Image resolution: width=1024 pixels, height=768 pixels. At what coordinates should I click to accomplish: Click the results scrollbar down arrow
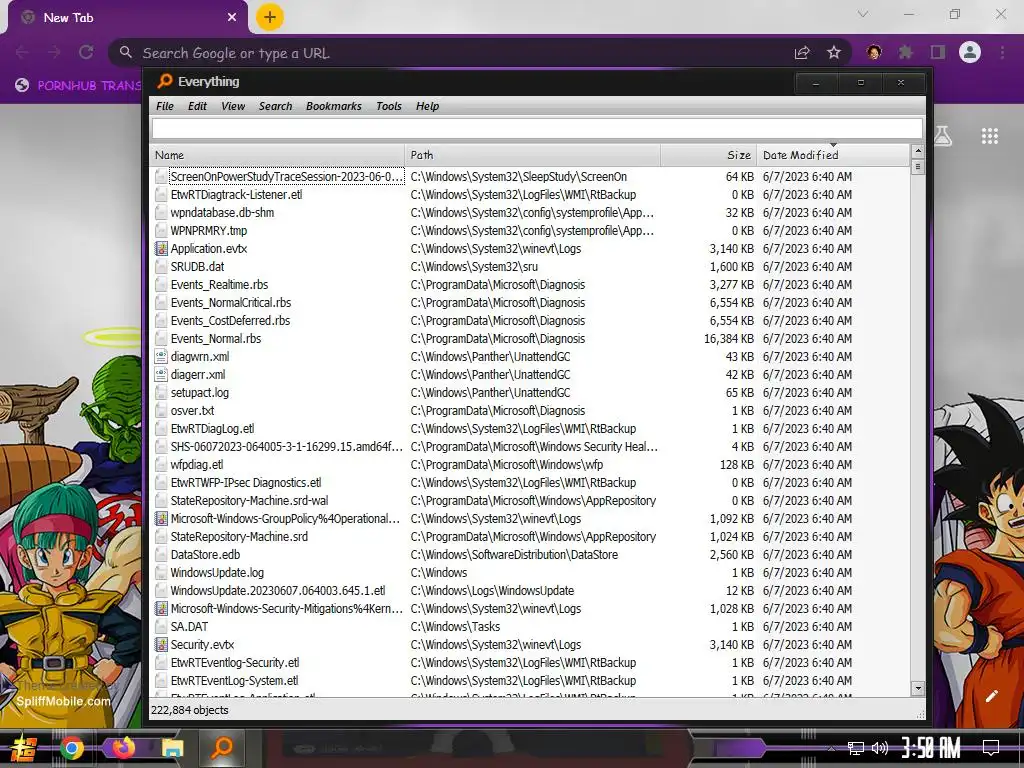pyautogui.click(x=918, y=688)
